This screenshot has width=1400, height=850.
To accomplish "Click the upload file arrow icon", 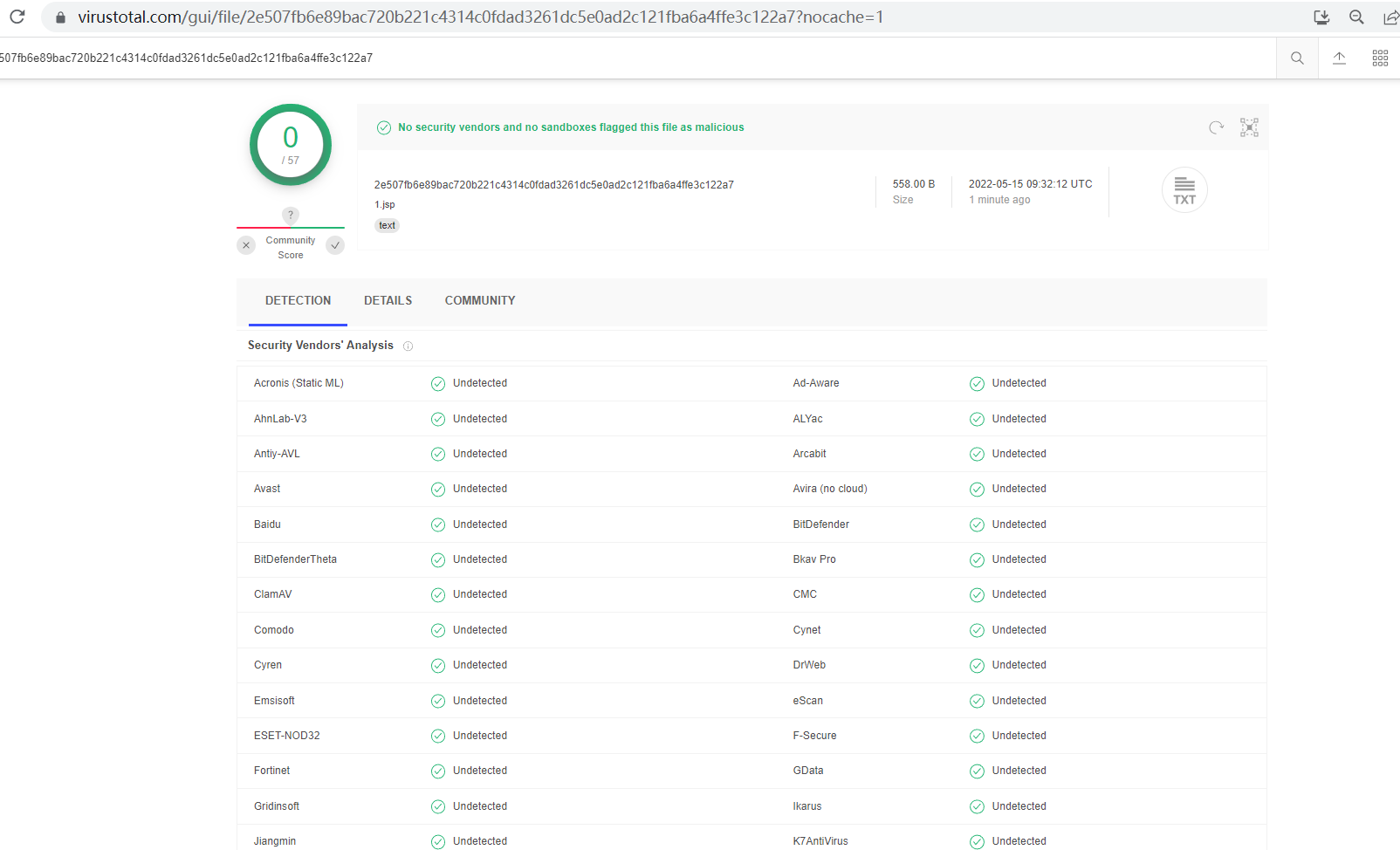I will (x=1339, y=58).
